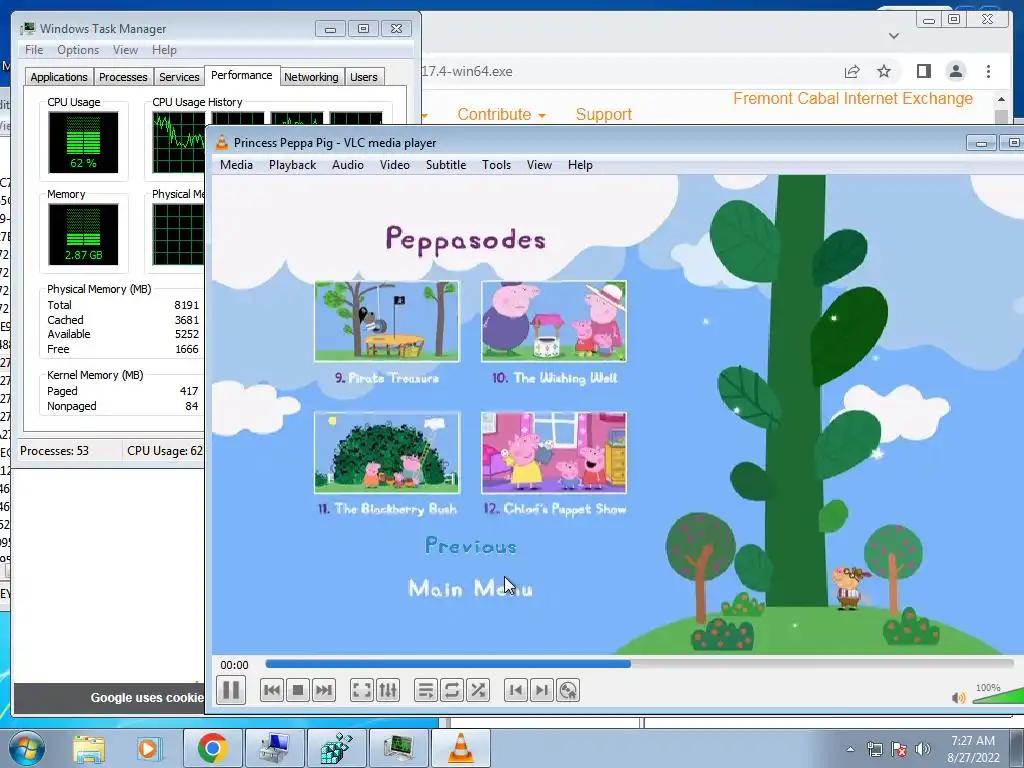Switch to Task Manager Processes tab

click(x=123, y=77)
